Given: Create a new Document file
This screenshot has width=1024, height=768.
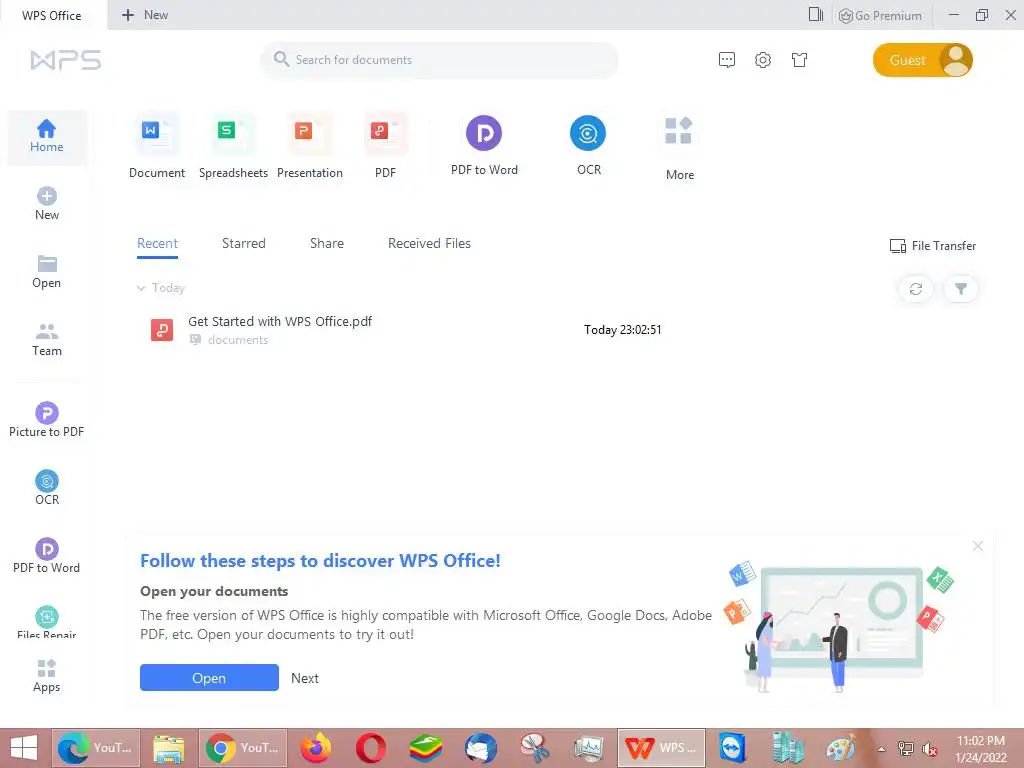Looking at the screenshot, I should pos(157,147).
